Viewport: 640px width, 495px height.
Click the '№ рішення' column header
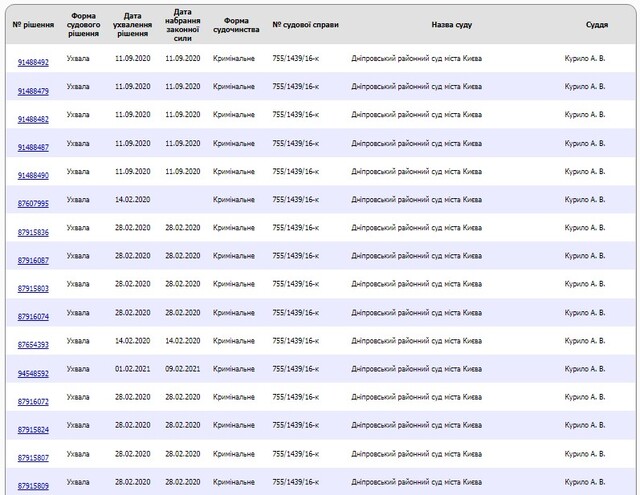pyautogui.click(x=33, y=25)
